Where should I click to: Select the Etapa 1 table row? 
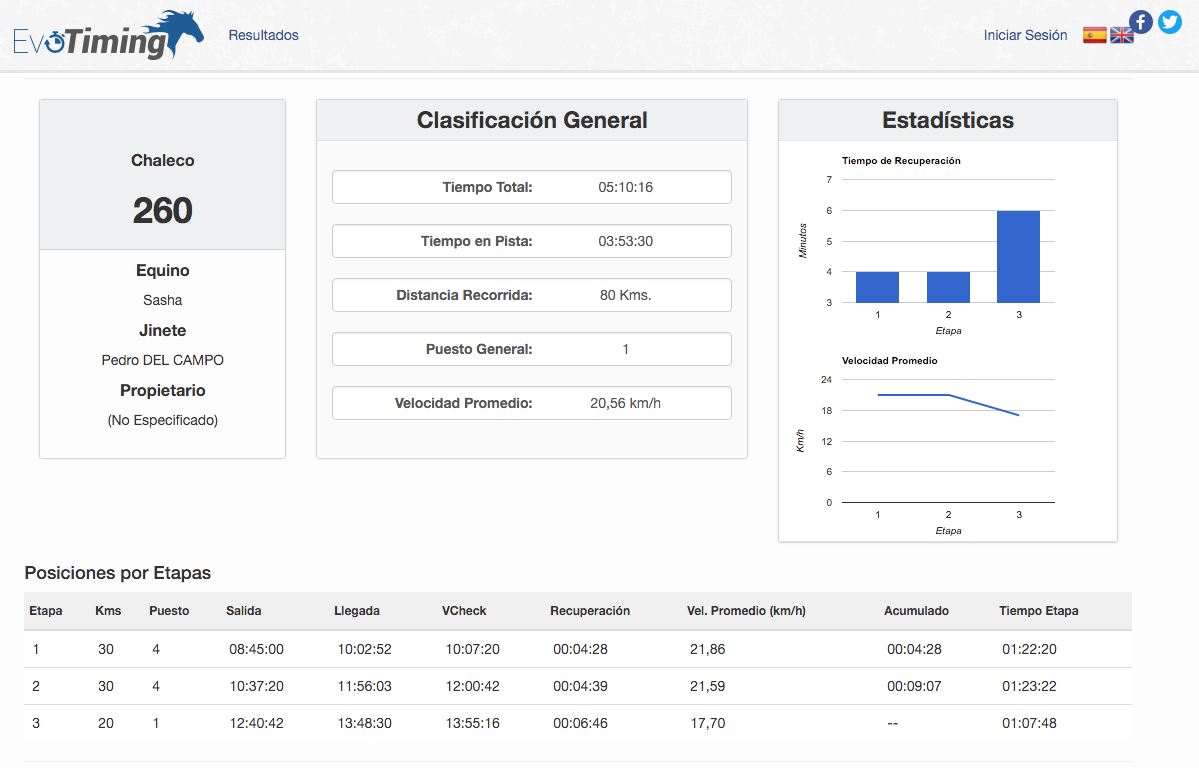click(577, 649)
